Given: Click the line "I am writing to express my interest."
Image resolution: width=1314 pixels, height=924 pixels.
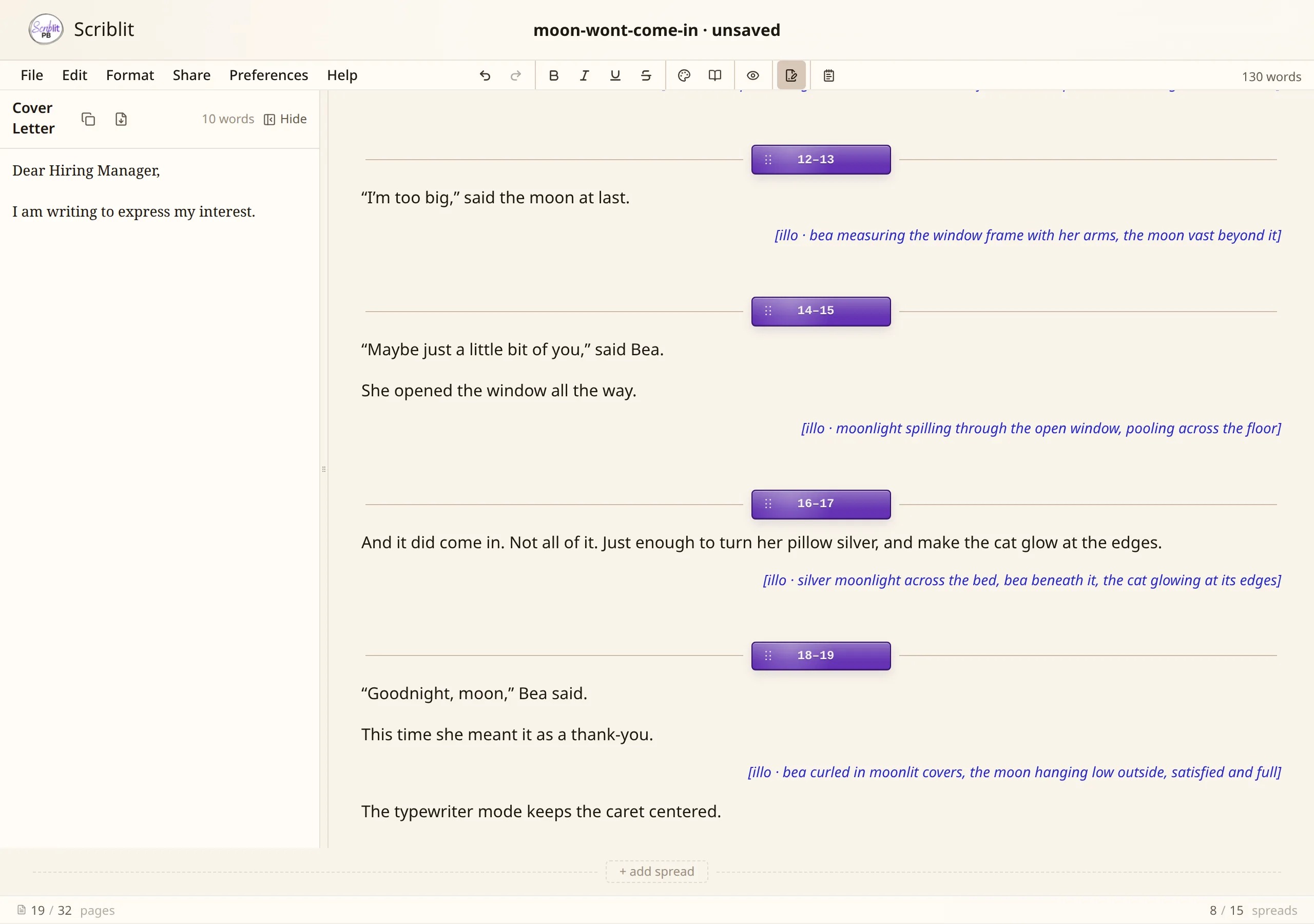Looking at the screenshot, I should point(134,212).
